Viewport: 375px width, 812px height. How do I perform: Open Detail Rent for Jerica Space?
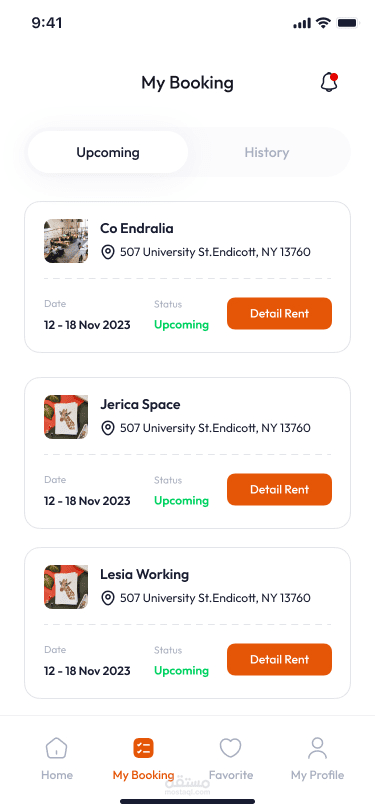279,489
